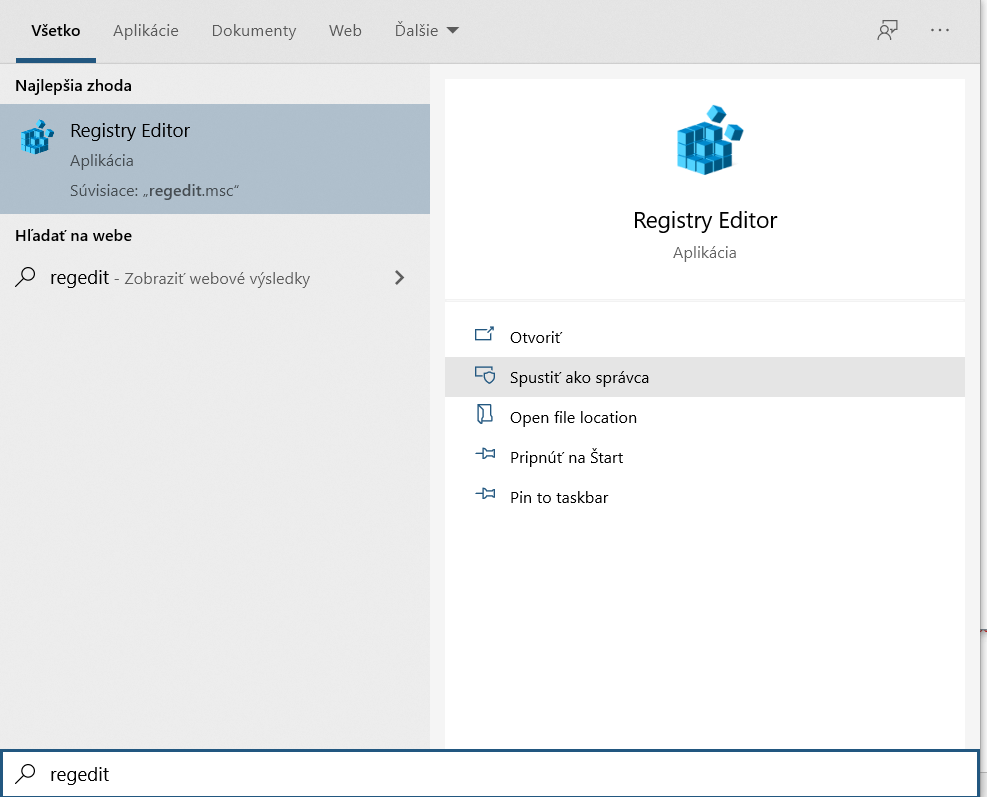Click Registry Editor cube icon in best match

click(x=37, y=137)
